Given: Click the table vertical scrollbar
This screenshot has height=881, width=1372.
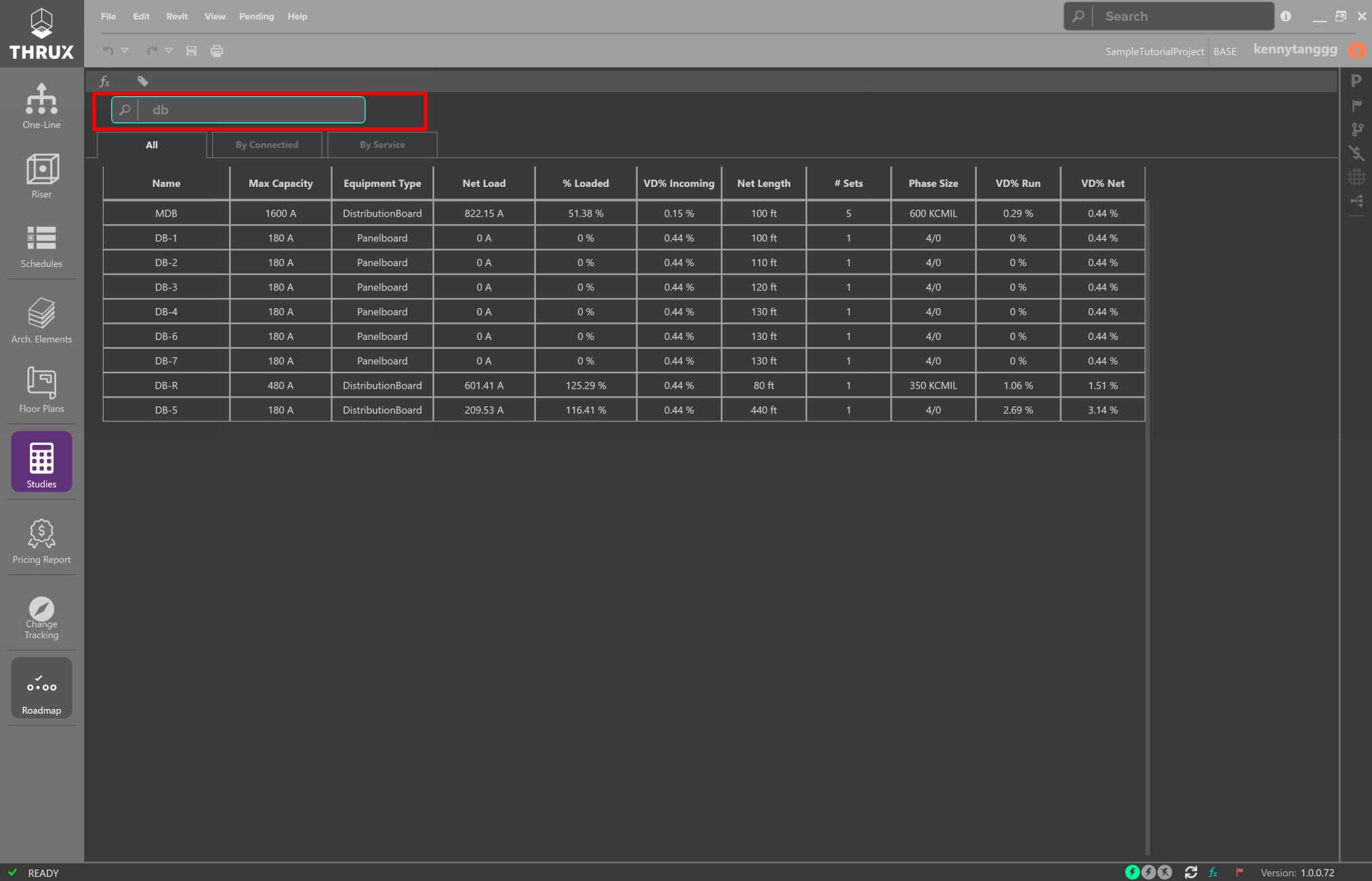Looking at the screenshot, I should [x=1147, y=528].
